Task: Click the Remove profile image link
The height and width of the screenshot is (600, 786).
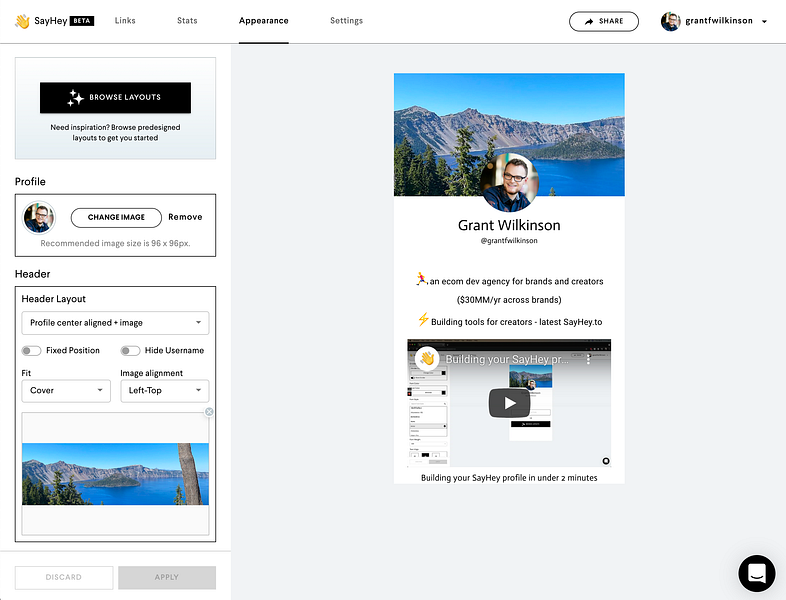Action: point(185,217)
